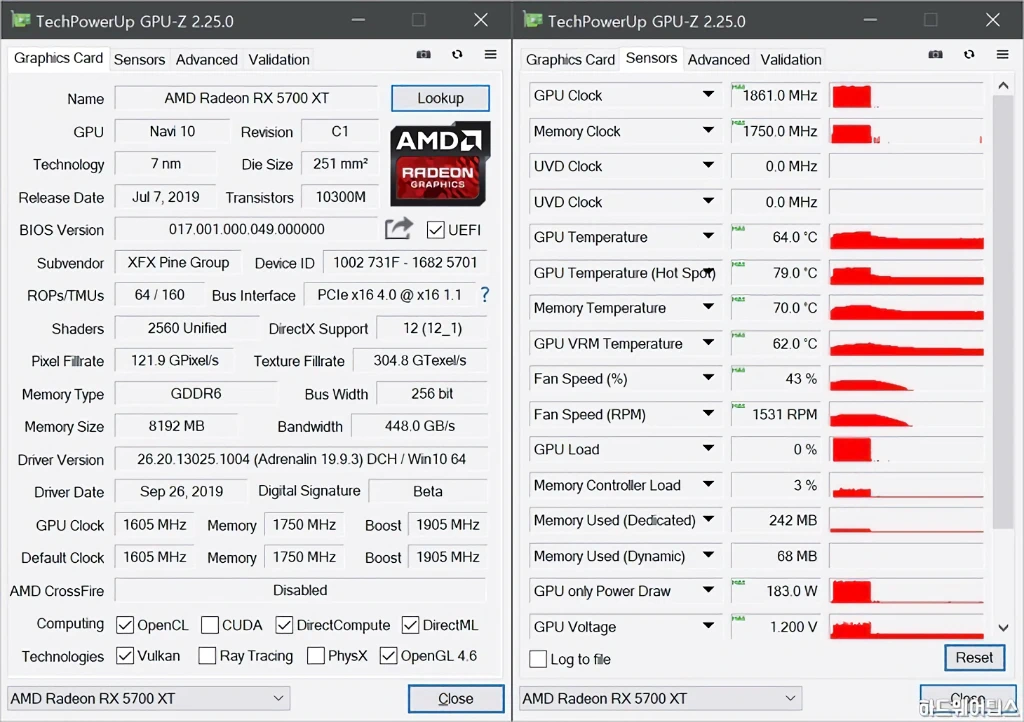Click the Name field AMD Radeon RX 5700 XT
This screenshot has height=722, width=1024.
tap(246, 98)
